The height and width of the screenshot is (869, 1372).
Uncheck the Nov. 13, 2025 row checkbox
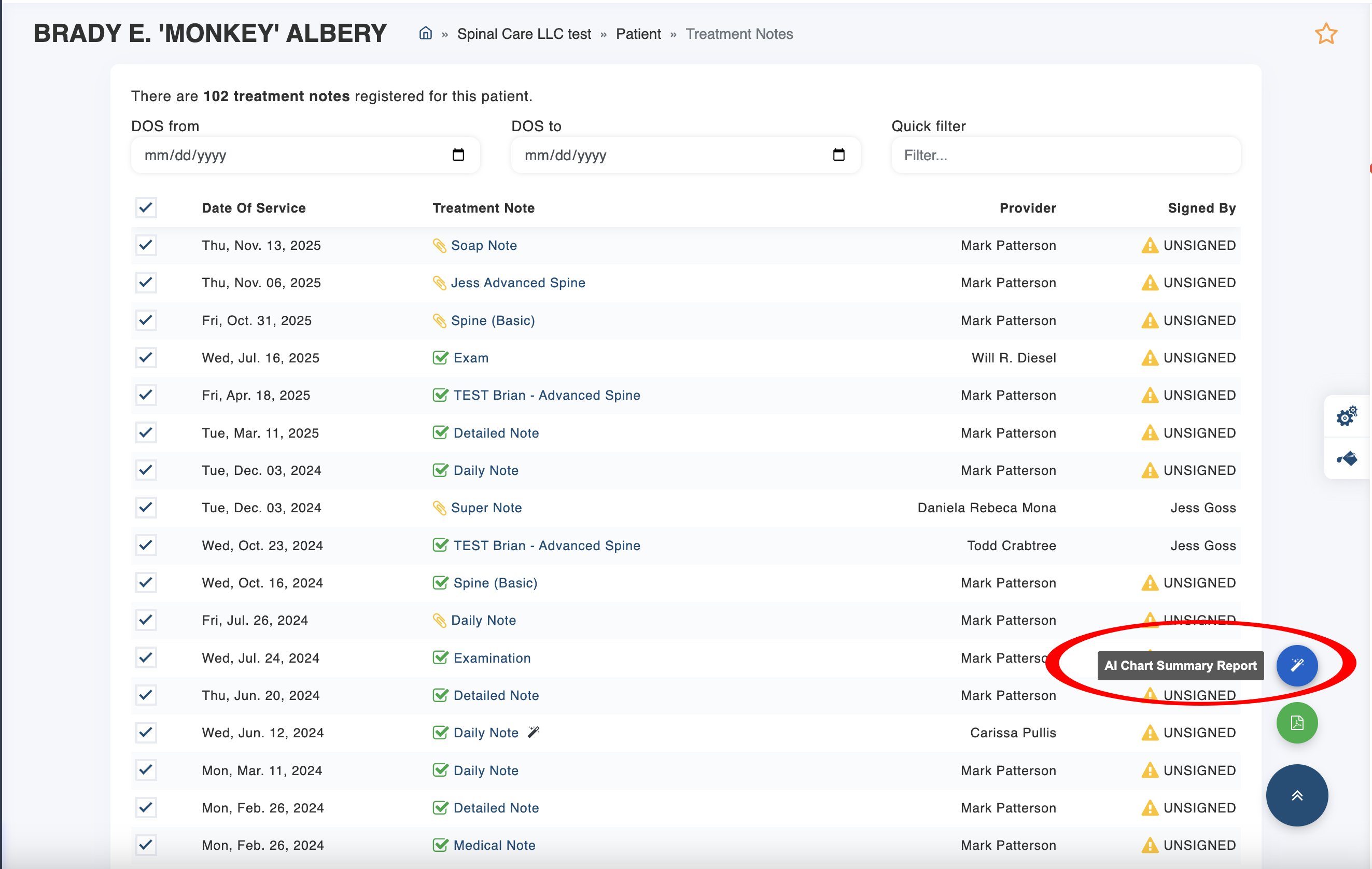pyautogui.click(x=146, y=245)
